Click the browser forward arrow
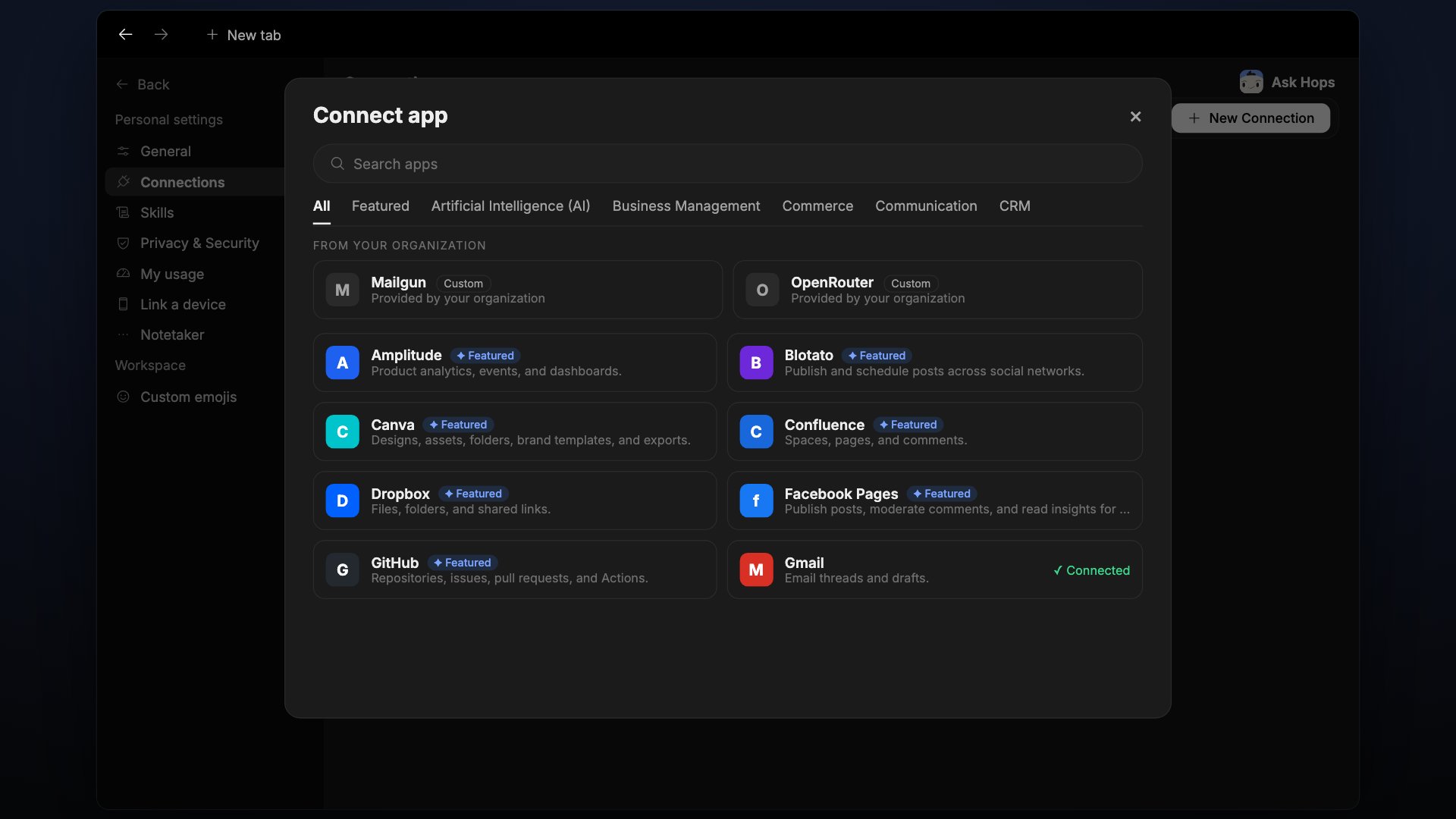The width and height of the screenshot is (1456, 819). [x=161, y=34]
